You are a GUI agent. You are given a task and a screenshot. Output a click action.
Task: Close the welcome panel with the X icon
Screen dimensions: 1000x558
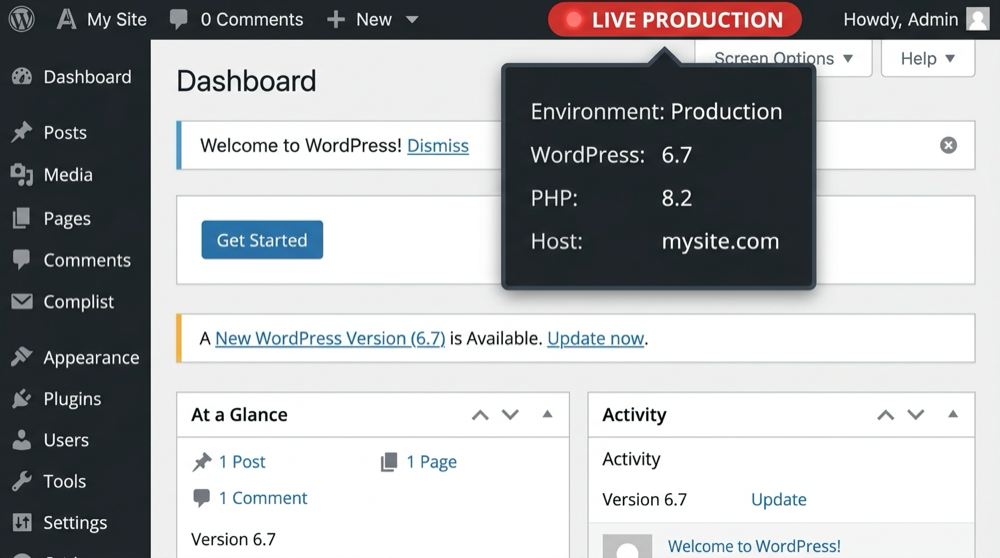pyautogui.click(x=948, y=145)
